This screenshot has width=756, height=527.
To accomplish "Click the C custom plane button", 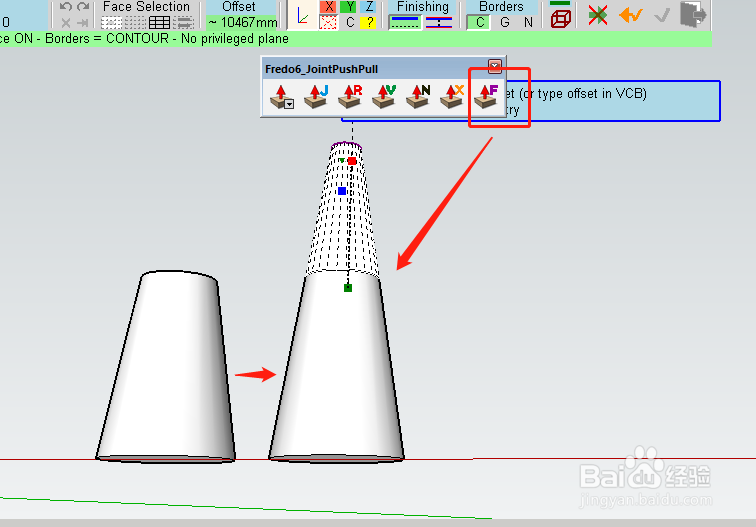I will 350,22.
